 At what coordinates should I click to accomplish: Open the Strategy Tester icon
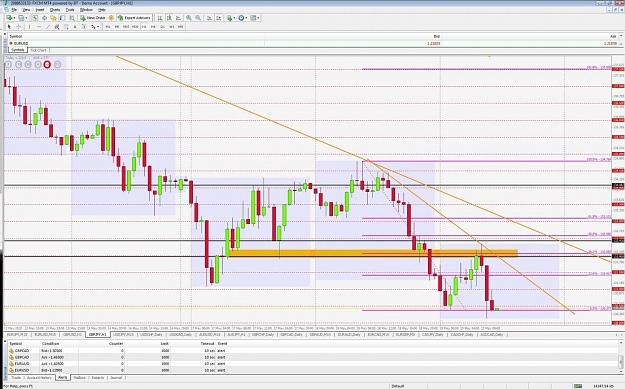click(x=72, y=18)
